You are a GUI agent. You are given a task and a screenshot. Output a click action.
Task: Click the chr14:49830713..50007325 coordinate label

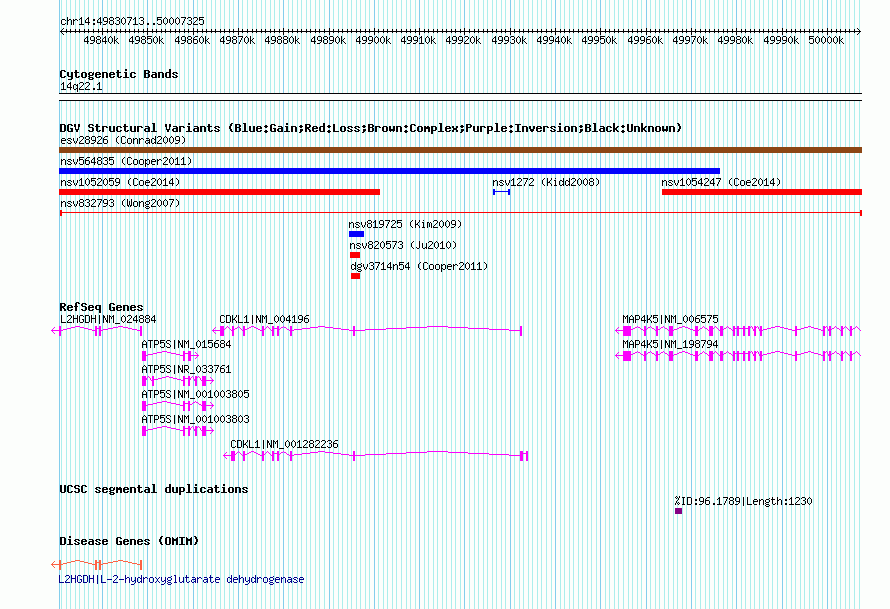[132, 21]
